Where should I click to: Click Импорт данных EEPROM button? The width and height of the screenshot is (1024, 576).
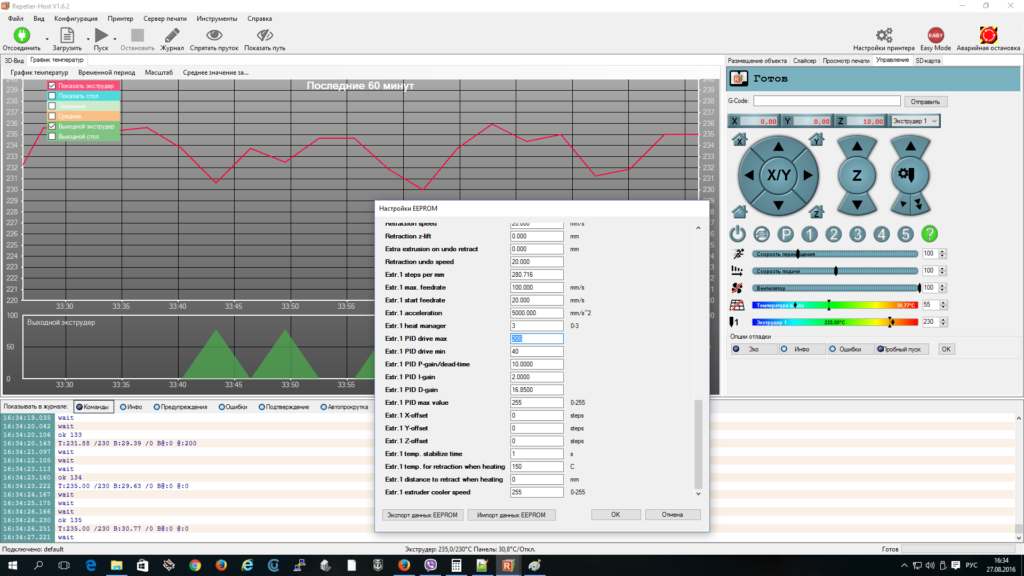511,515
